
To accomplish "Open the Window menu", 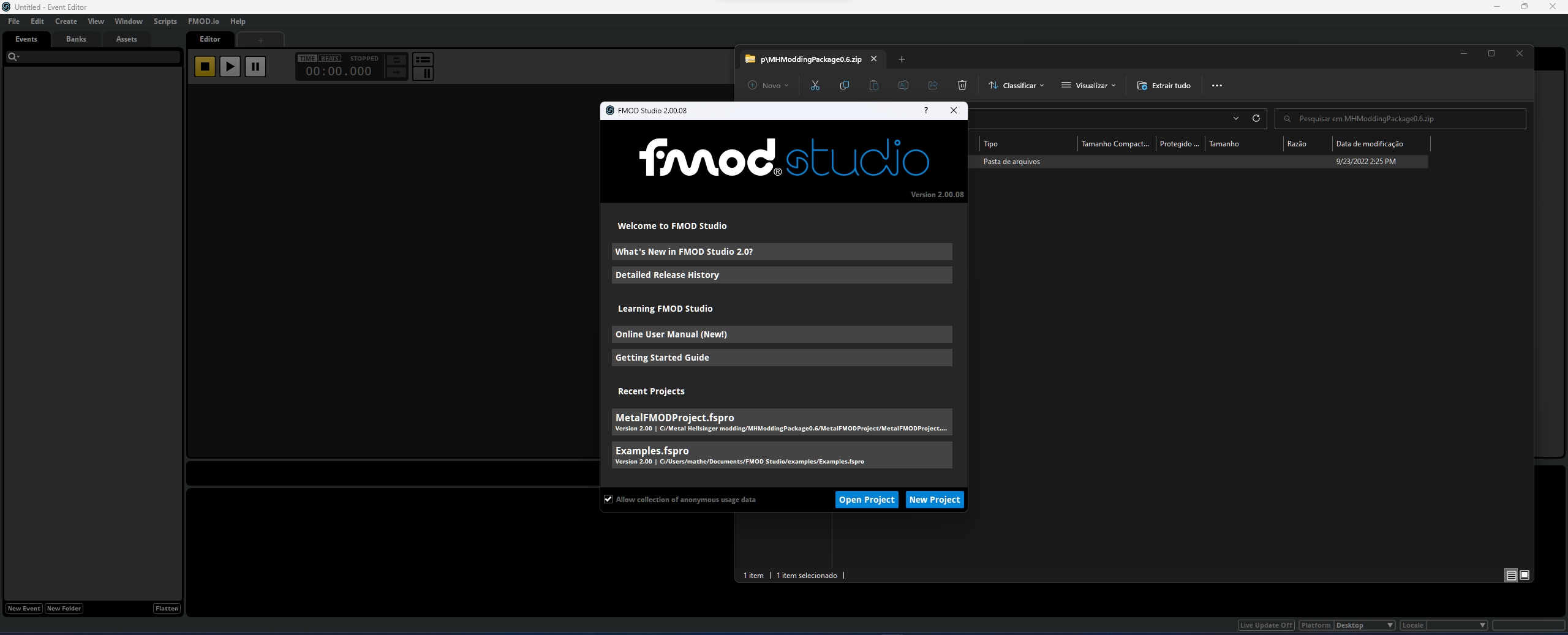I will pyautogui.click(x=129, y=21).
